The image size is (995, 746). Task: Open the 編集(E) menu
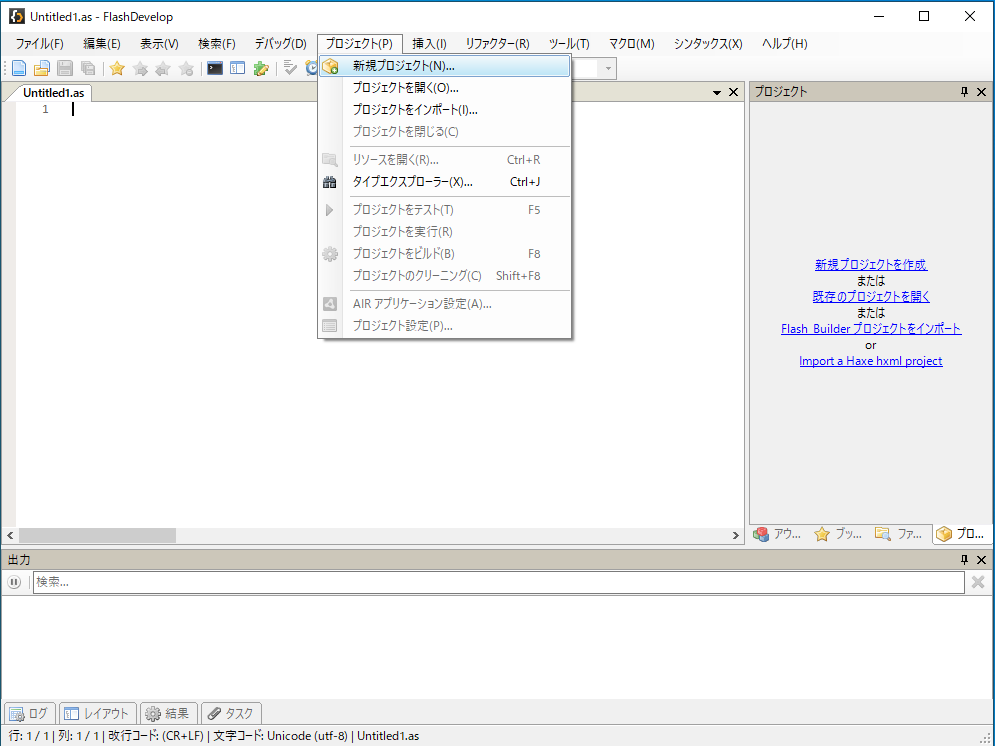coord(102,44)
